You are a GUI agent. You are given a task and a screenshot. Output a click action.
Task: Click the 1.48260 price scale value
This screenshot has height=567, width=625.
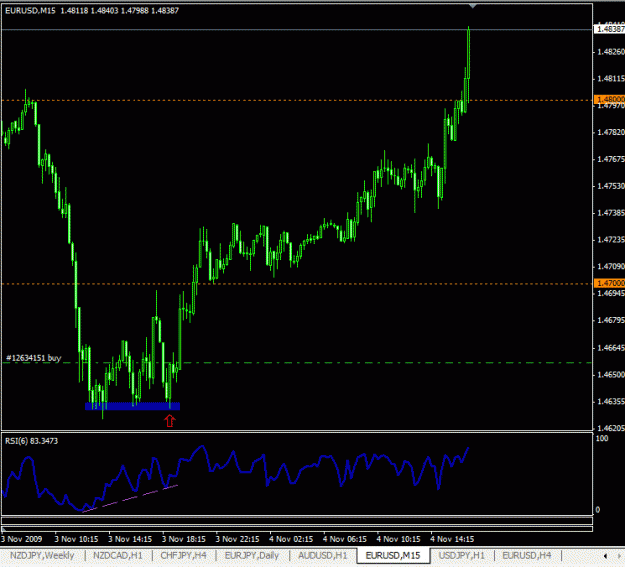point(610,52)
